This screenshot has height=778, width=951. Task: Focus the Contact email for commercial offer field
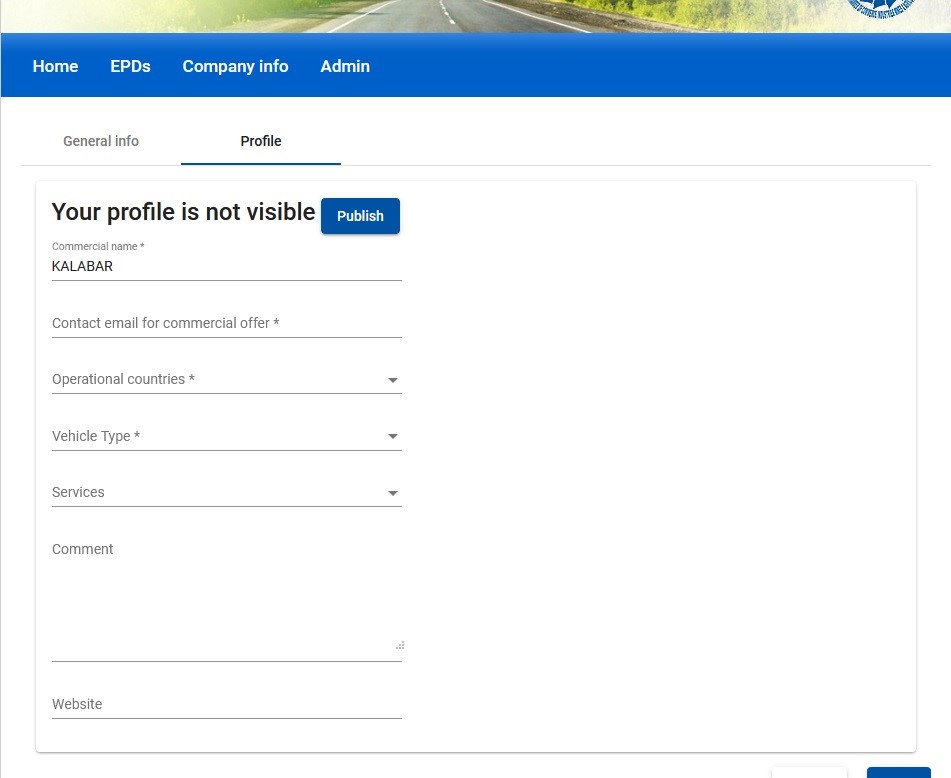(x=226, y=323)
